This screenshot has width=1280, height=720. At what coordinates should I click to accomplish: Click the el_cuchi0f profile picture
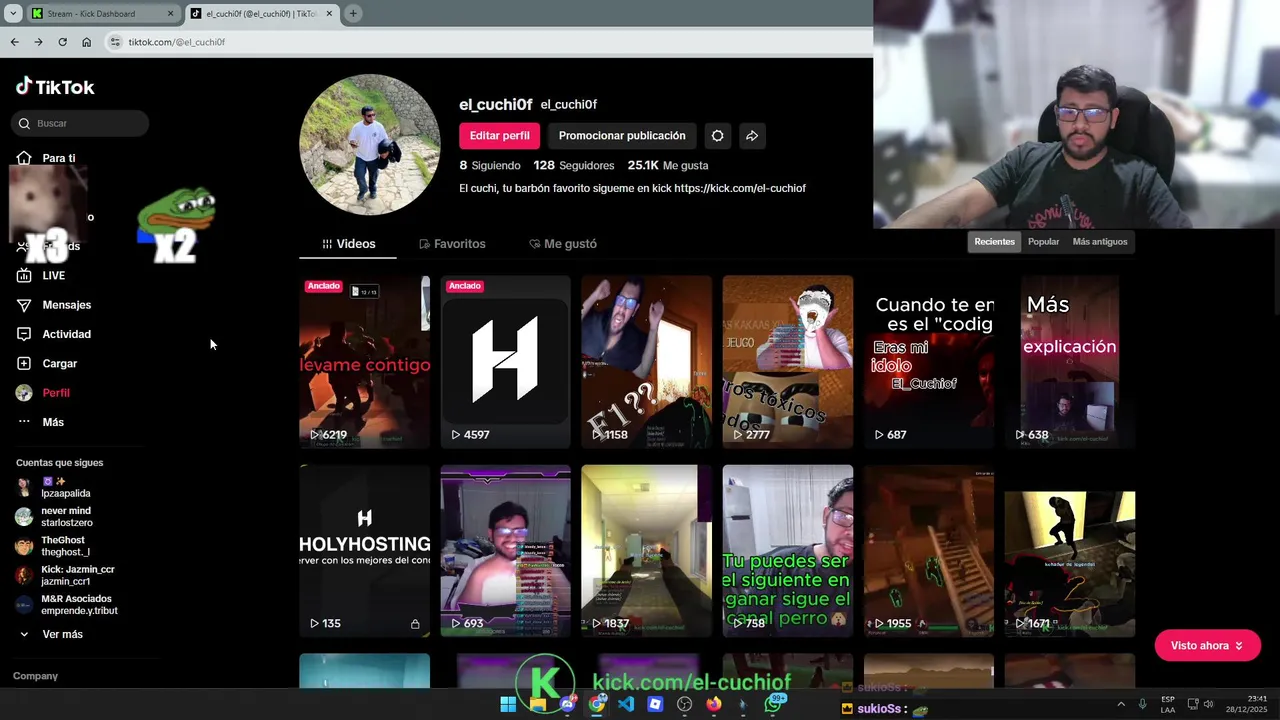click(370, 145)
